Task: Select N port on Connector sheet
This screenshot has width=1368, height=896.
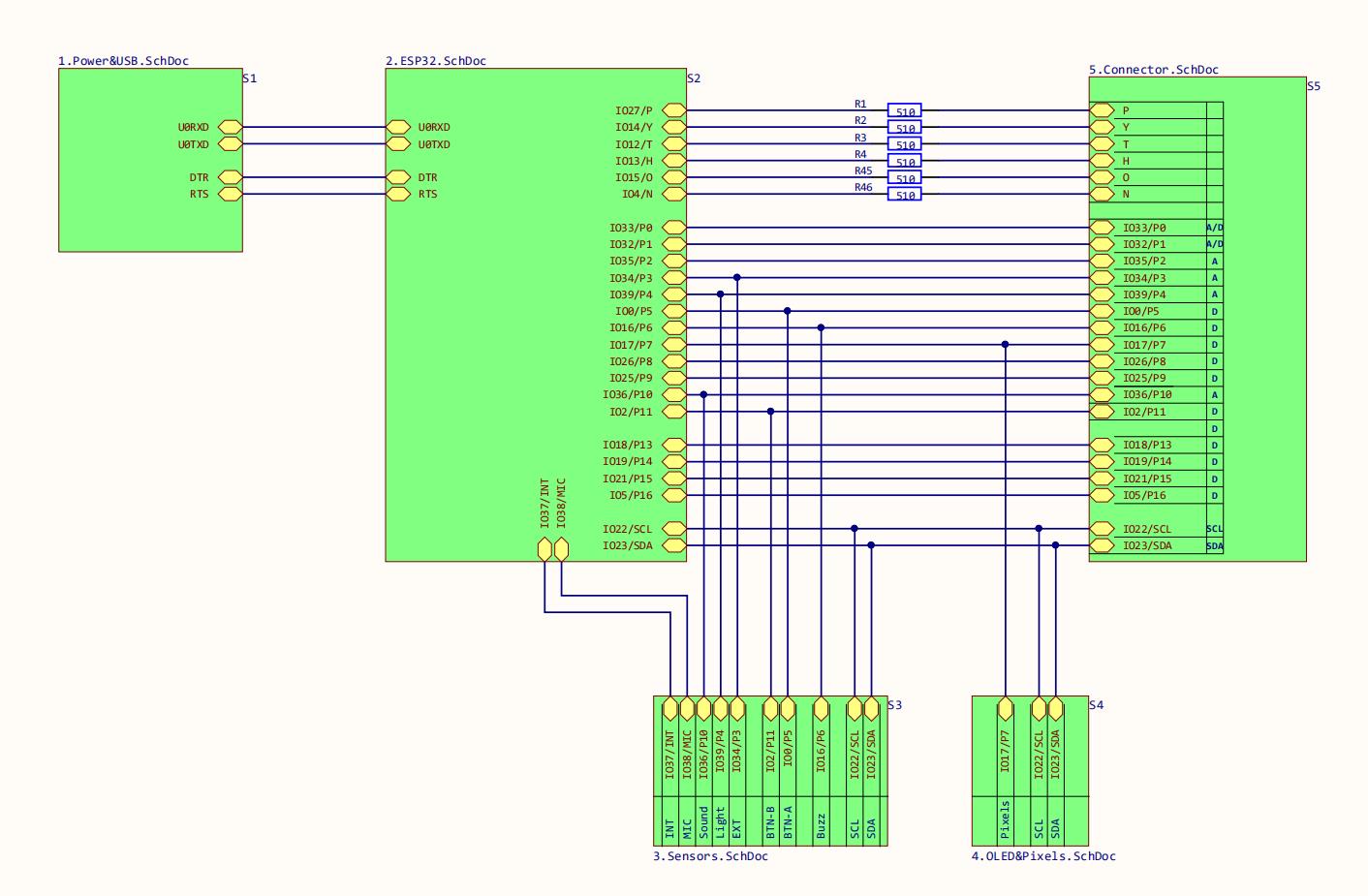Action: coord(1102,194)
